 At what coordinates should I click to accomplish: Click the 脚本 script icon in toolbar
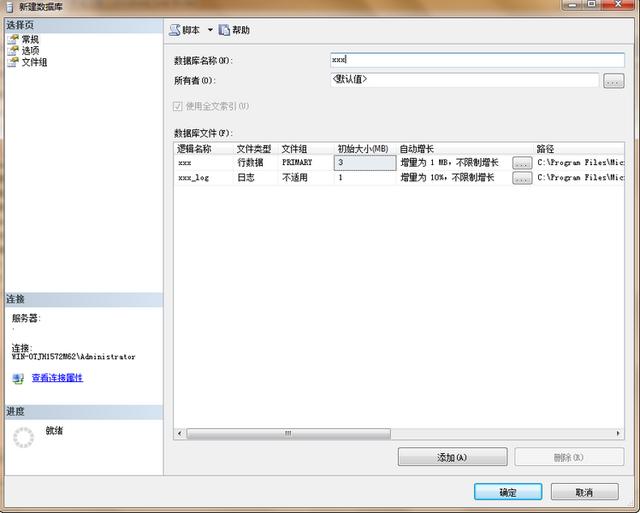[x=175, y=30]
